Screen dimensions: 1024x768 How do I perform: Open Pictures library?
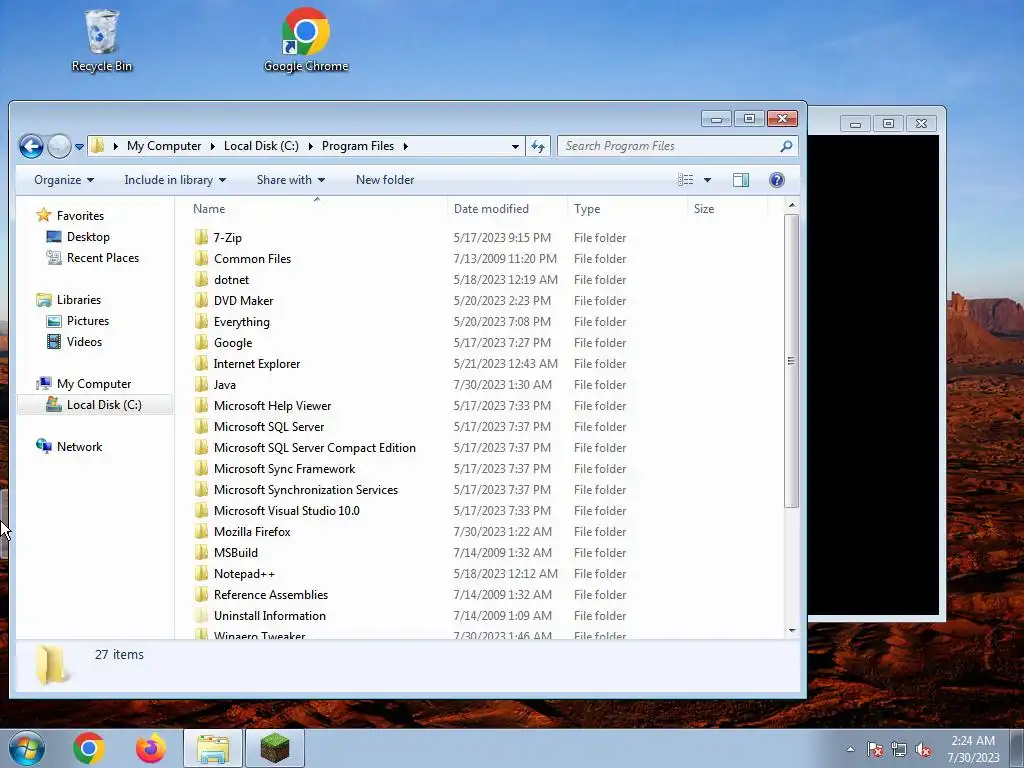[78, 321]
